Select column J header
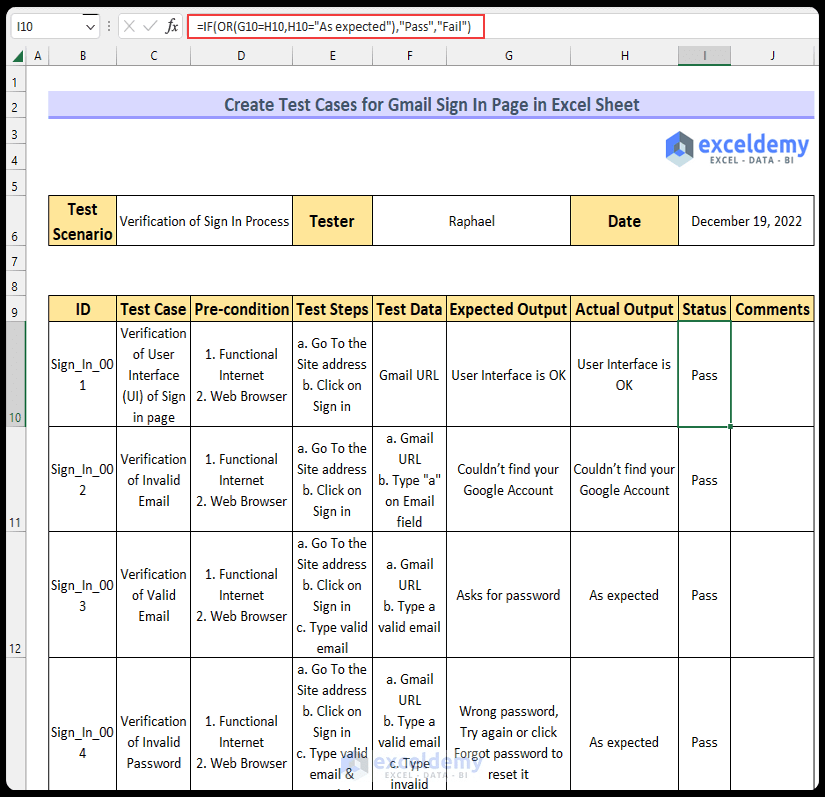Image resolution: width=825 pixels, height=797 pixels. pyautogui.click(x=772, y=55)
